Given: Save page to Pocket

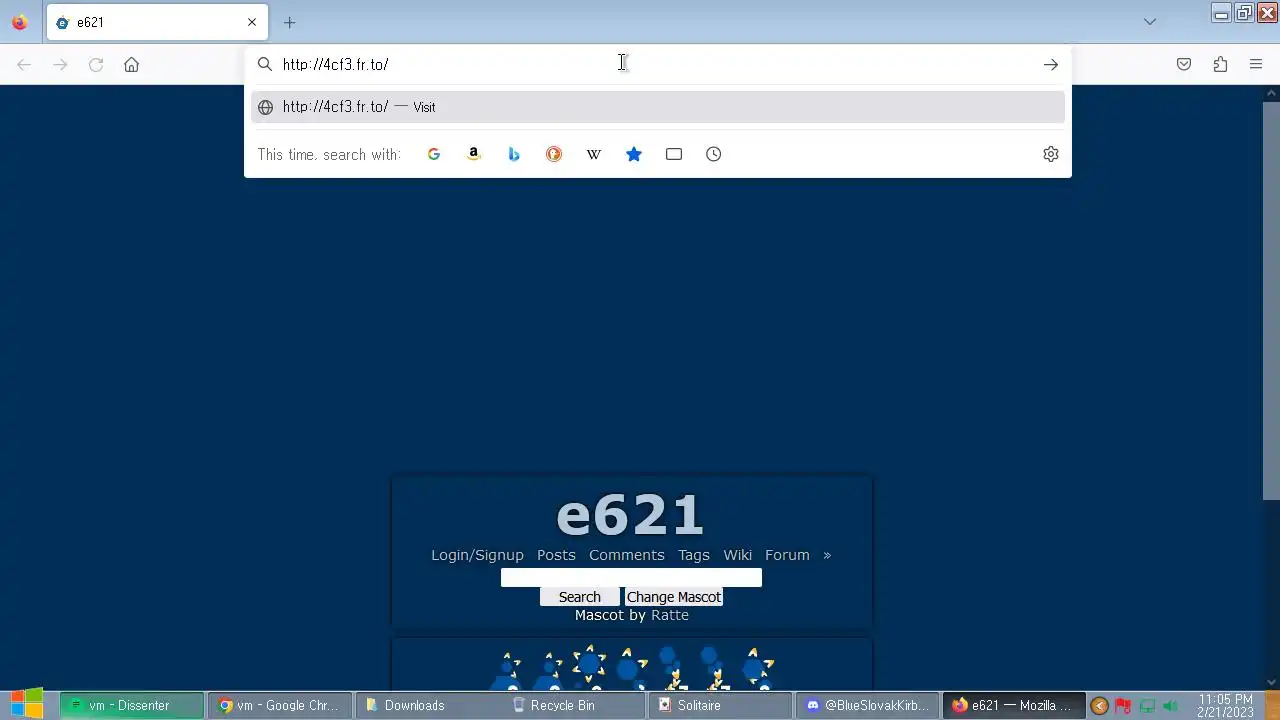Looking at the screenshot, I should pos(1184,65).
